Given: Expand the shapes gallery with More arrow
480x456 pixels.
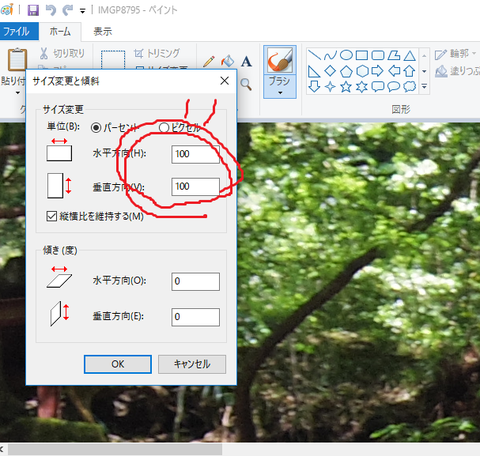Looking at the screenshot, I should 424,87.
